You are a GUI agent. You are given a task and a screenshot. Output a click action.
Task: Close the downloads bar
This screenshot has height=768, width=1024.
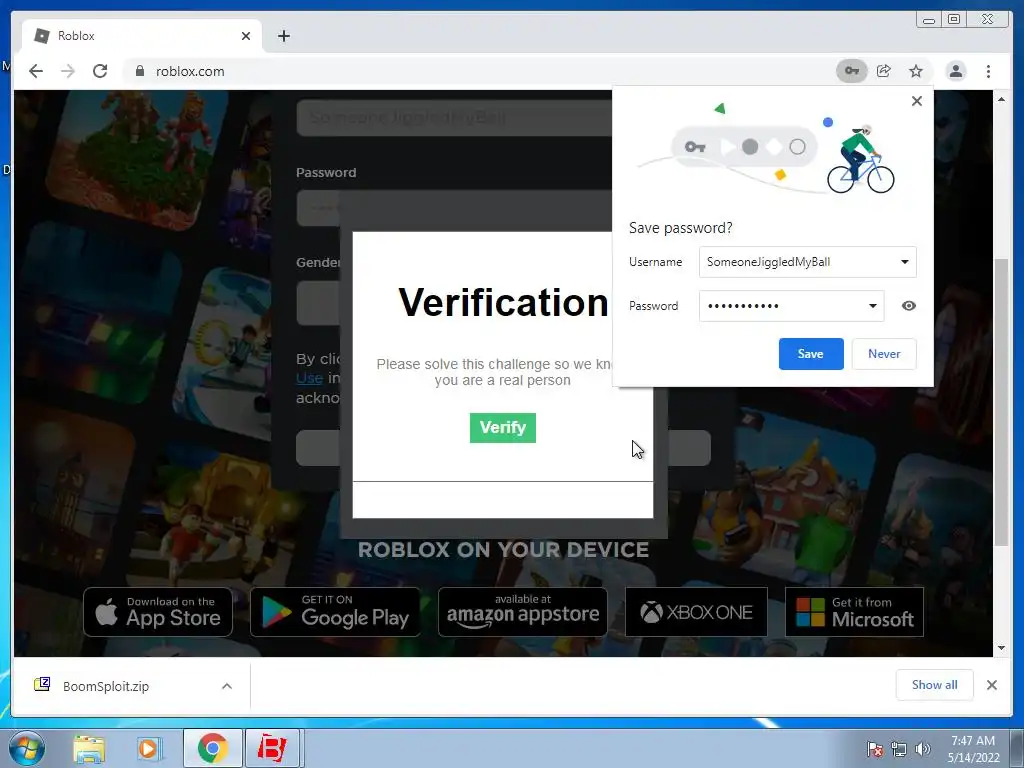991,684
